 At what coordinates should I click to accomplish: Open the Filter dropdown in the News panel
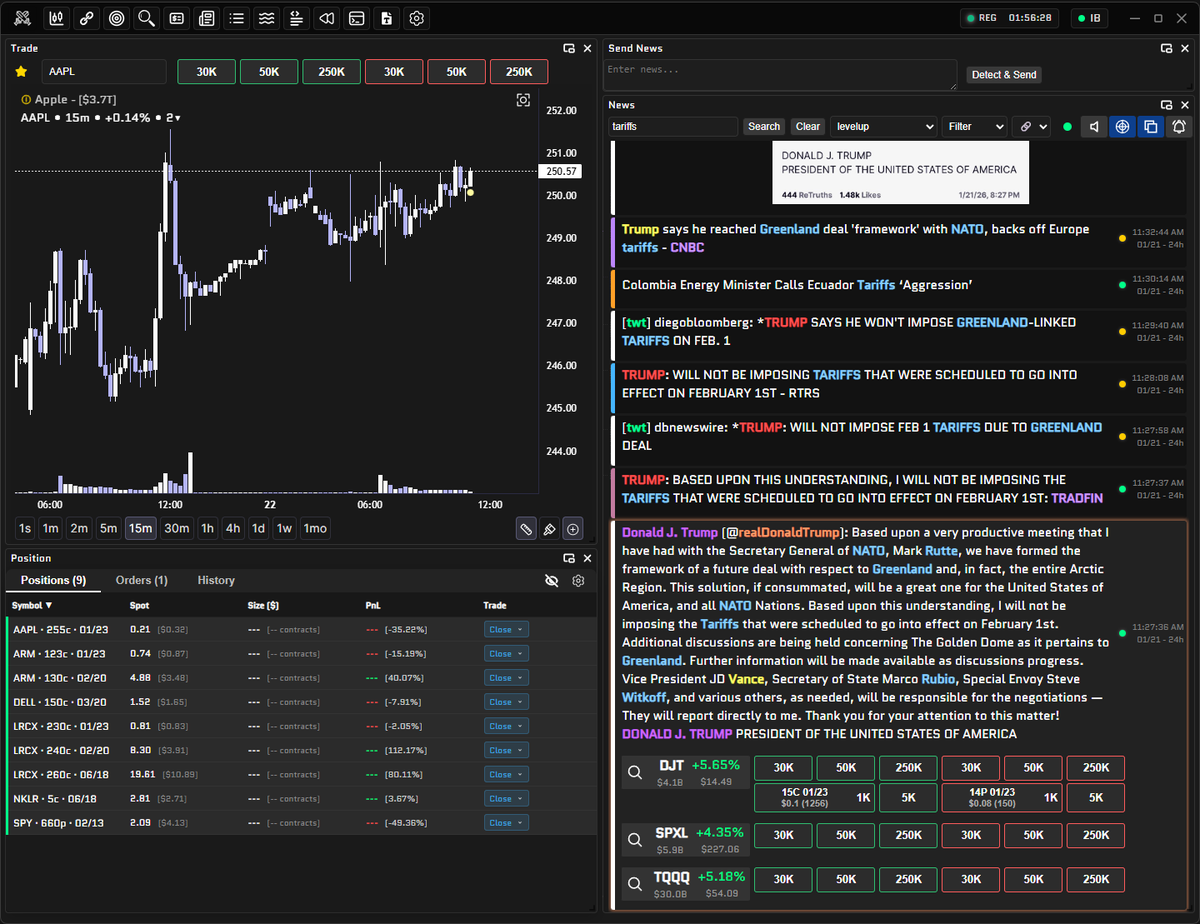[x=973, y=126]
